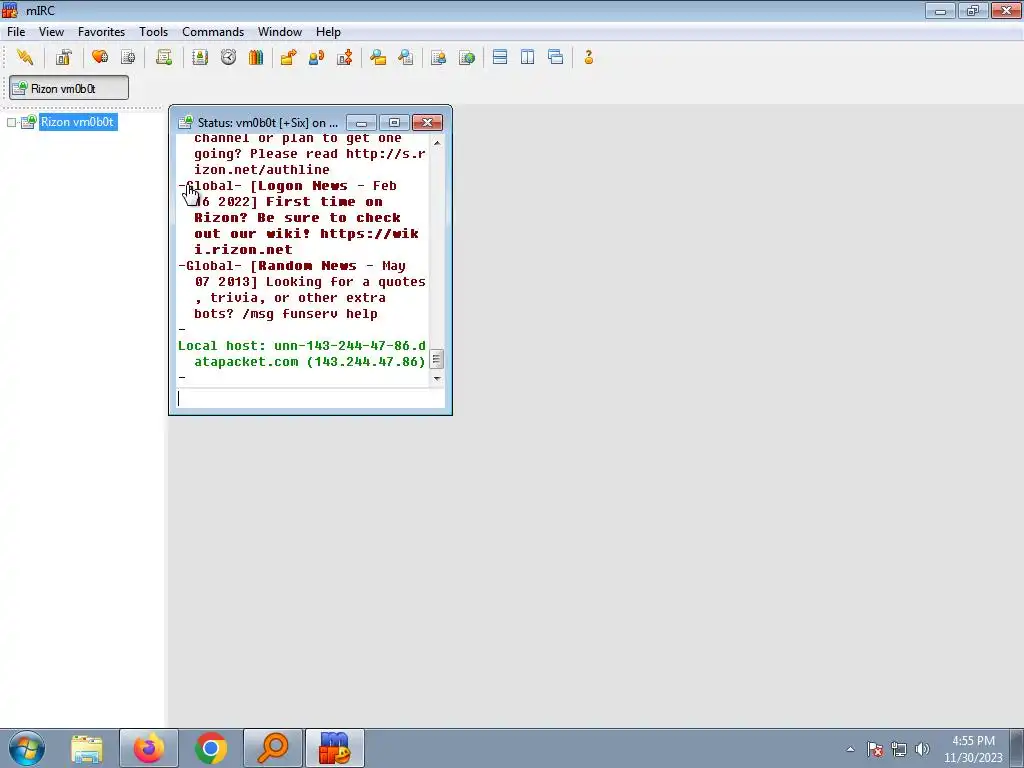Open the Help menu
Viewport: 1024px width, 768px height.
coord(328,32)
